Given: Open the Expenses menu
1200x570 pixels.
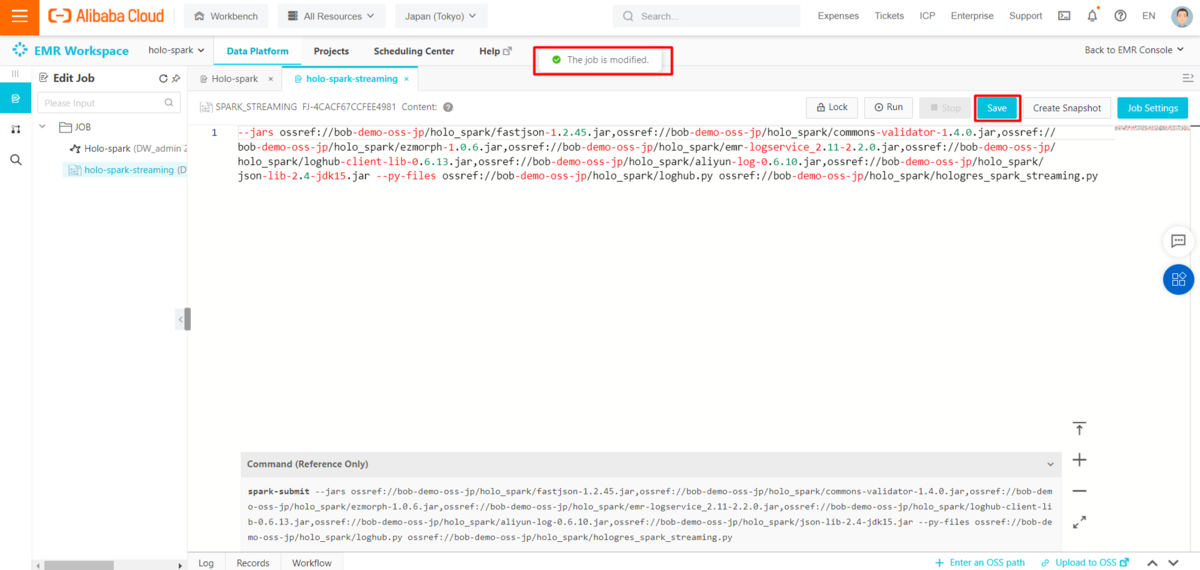Looking at the screenshot, I should 838,16.
